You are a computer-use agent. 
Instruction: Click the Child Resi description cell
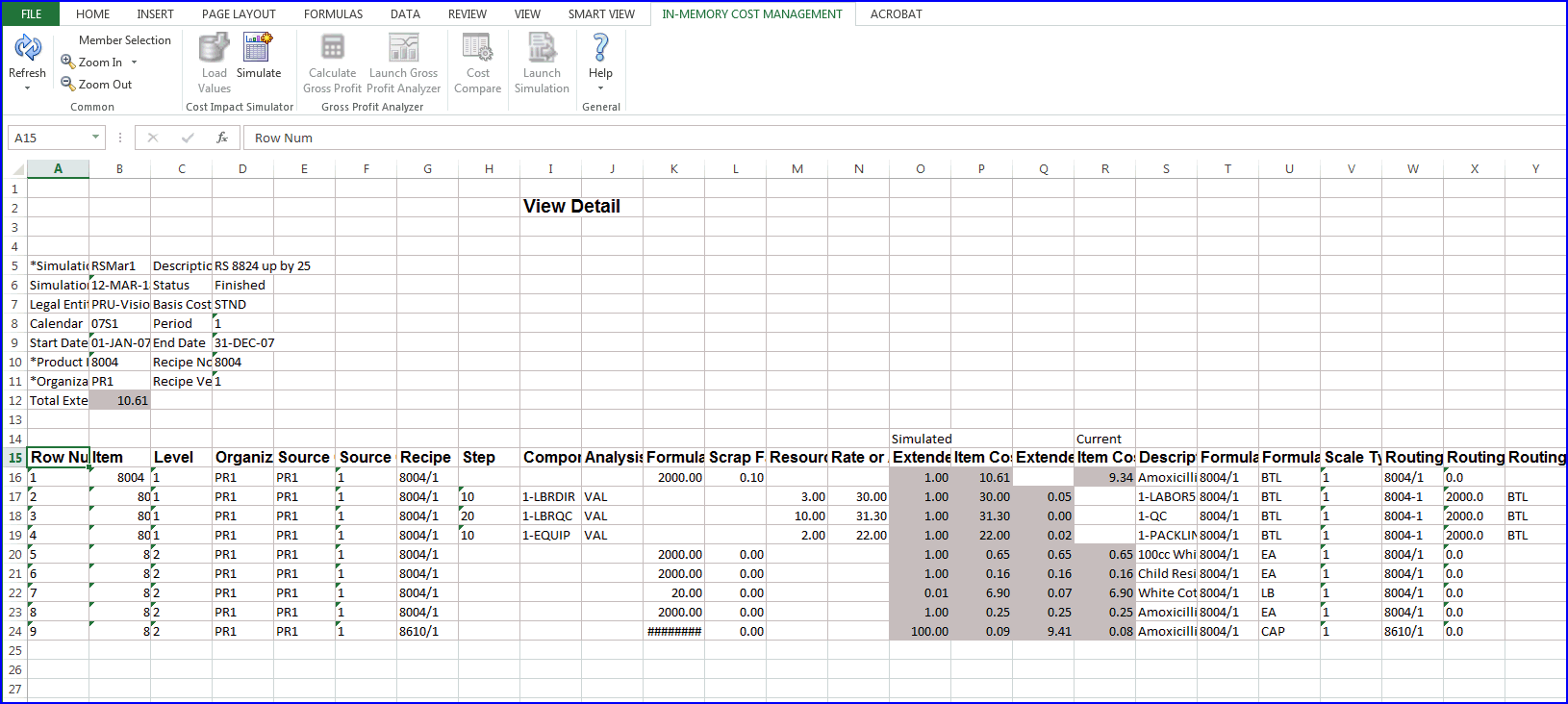[1166, 574]
